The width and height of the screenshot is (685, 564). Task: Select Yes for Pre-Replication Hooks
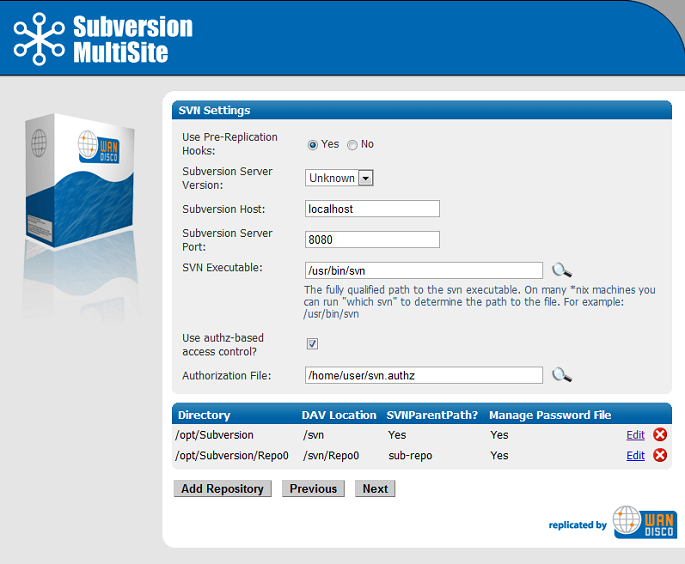click(312, 145)
